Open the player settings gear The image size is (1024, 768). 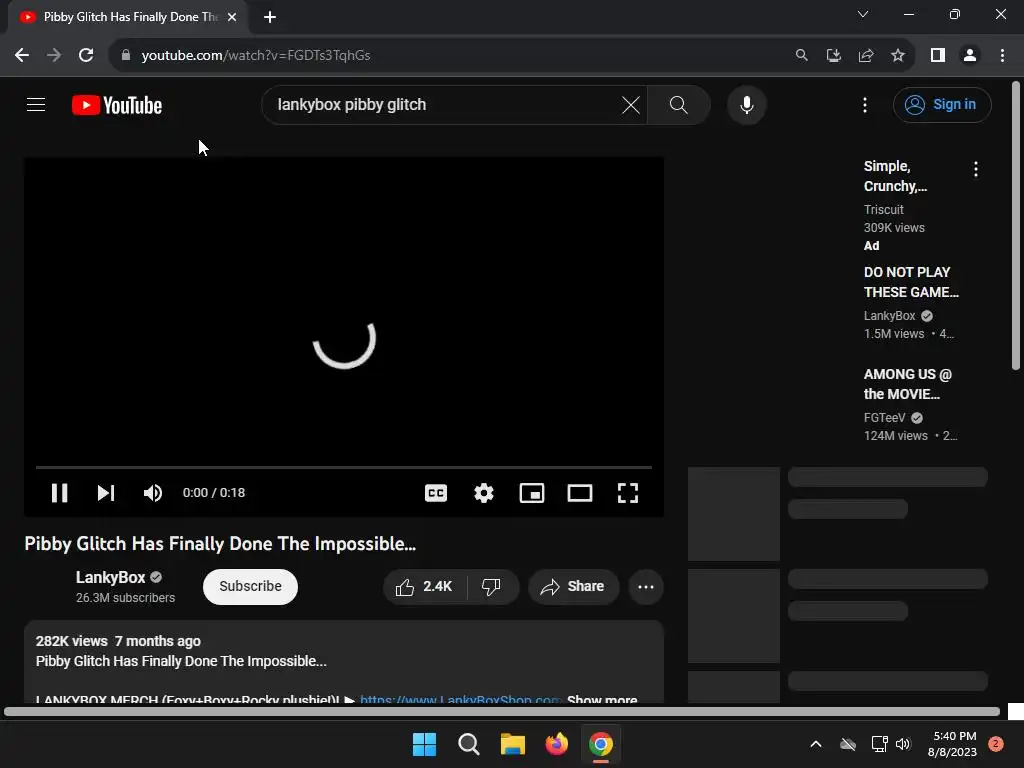coord(484,493)
